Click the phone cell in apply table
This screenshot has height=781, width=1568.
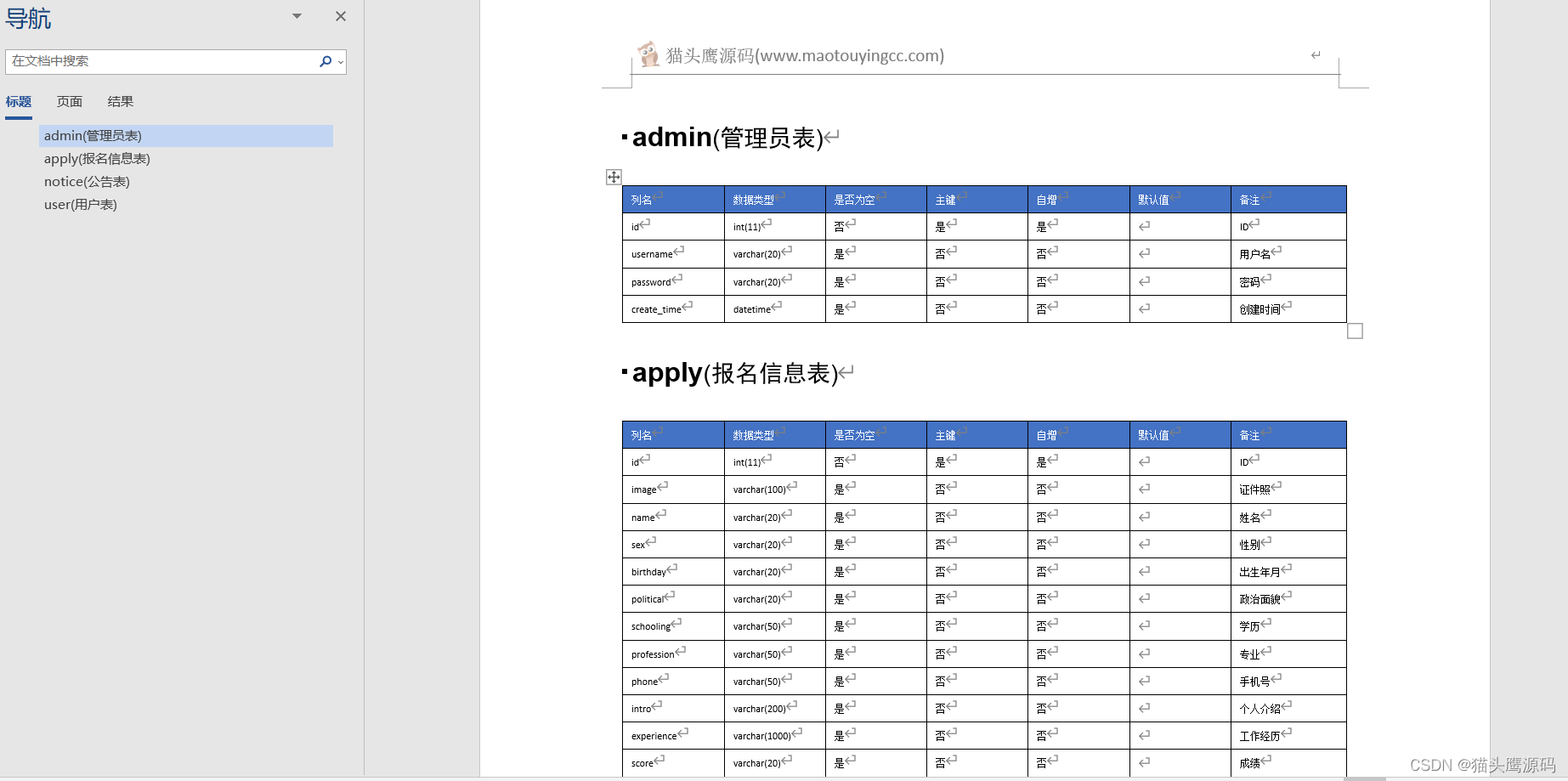coord(673,682)
